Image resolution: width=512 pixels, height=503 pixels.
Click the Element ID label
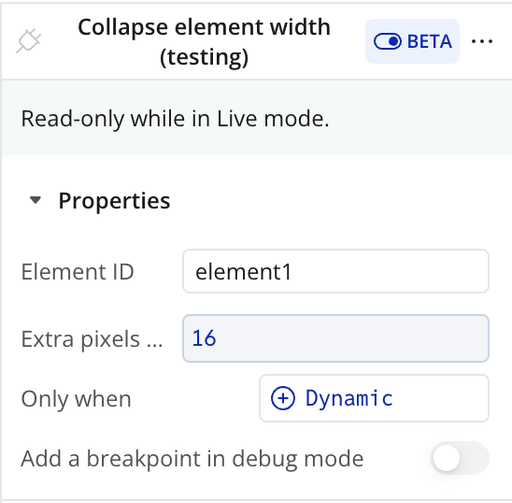(x=78, y=272)
